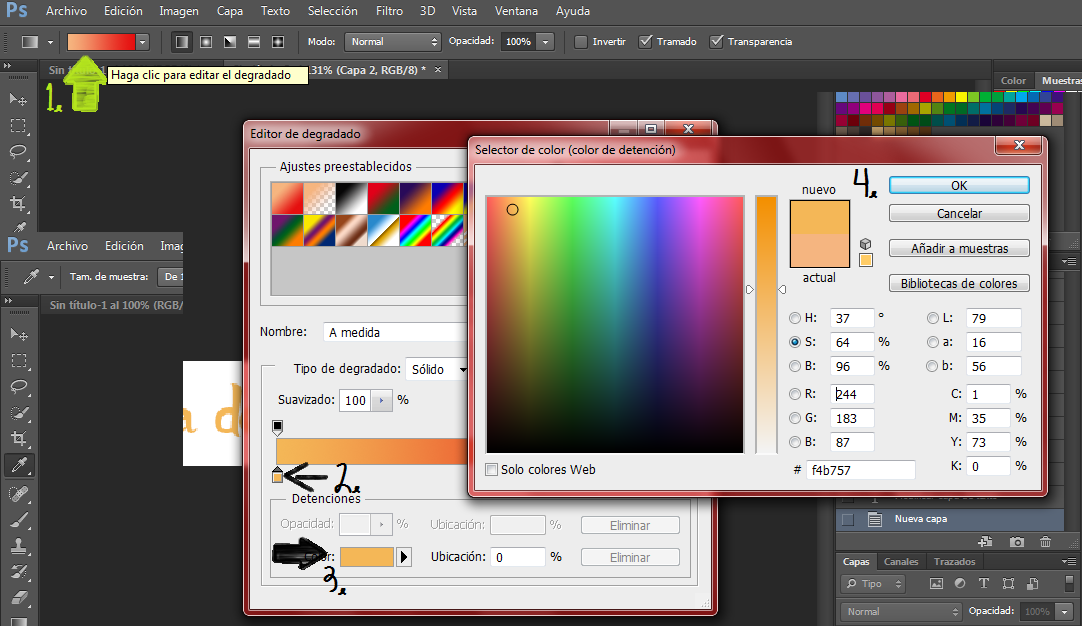
Task: Click the Color stop swatch under Detenciones
Action: pyautogui.click(x=367, y=557)
